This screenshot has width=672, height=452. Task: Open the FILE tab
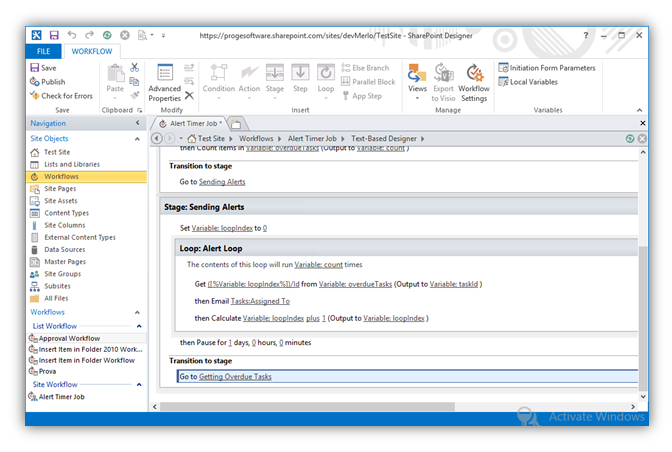[44, 50]
